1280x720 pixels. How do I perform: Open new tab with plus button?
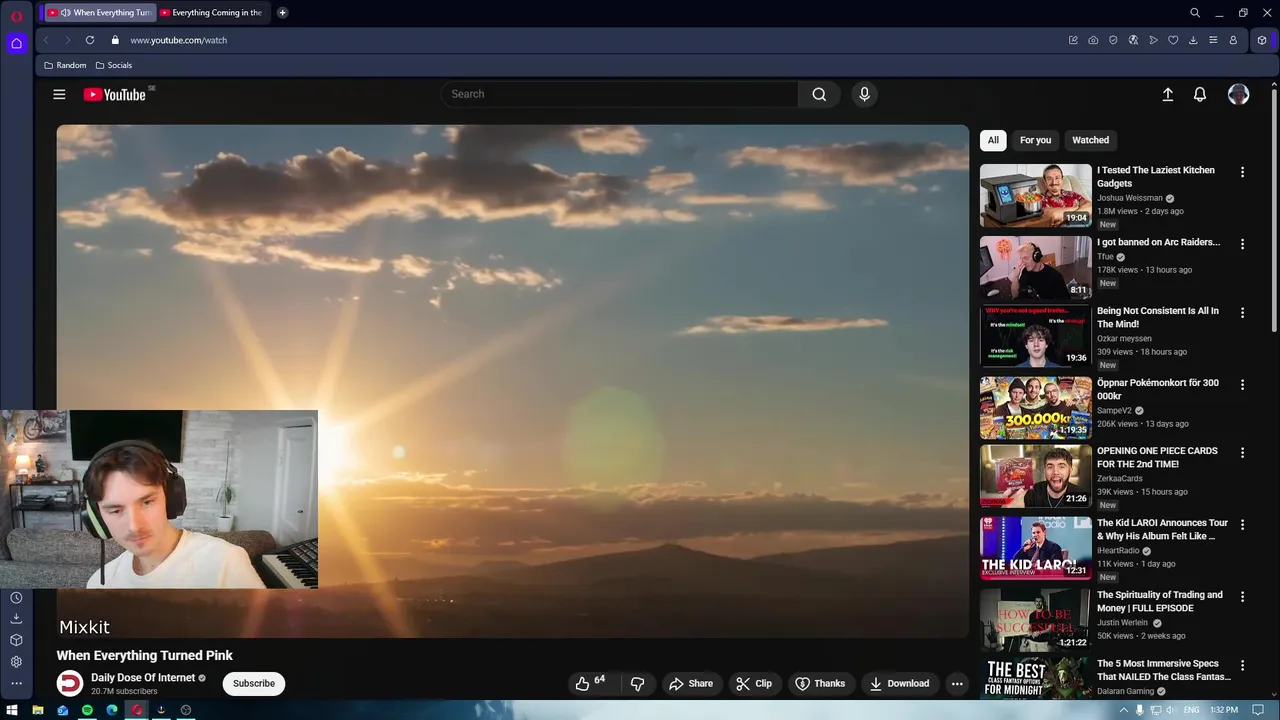(282, 13)
